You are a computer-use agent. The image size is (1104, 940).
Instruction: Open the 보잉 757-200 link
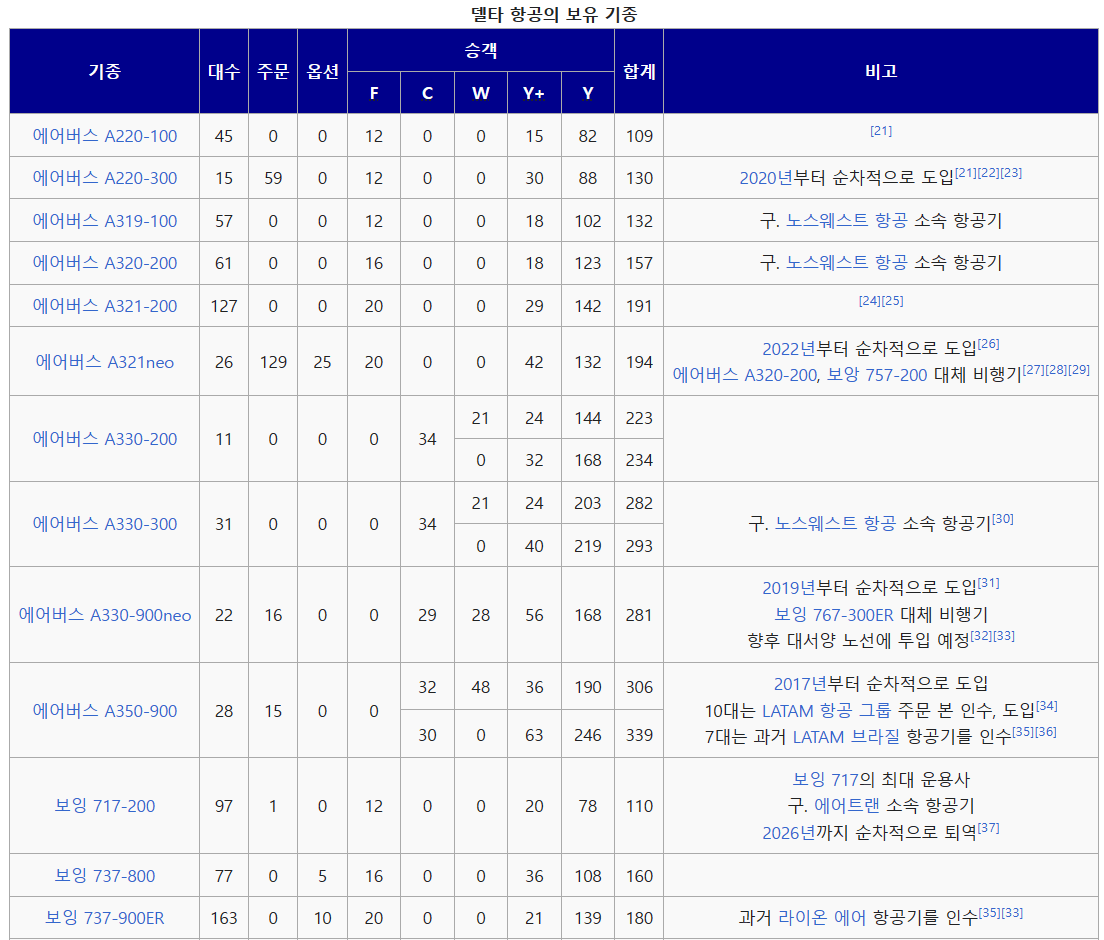click(x=877, y=375)
